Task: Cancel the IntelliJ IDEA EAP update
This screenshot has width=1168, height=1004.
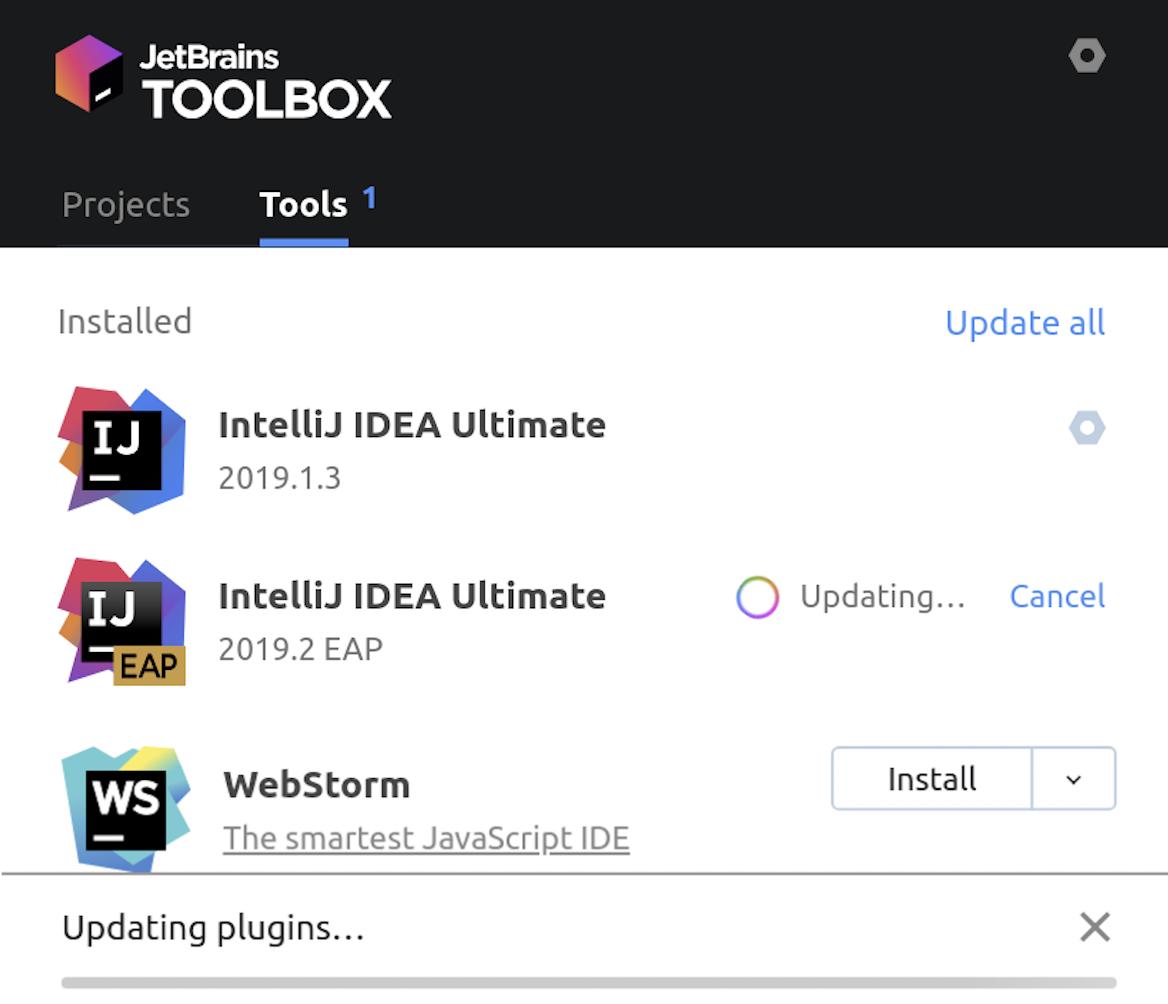Action: tap(1057, 597)
